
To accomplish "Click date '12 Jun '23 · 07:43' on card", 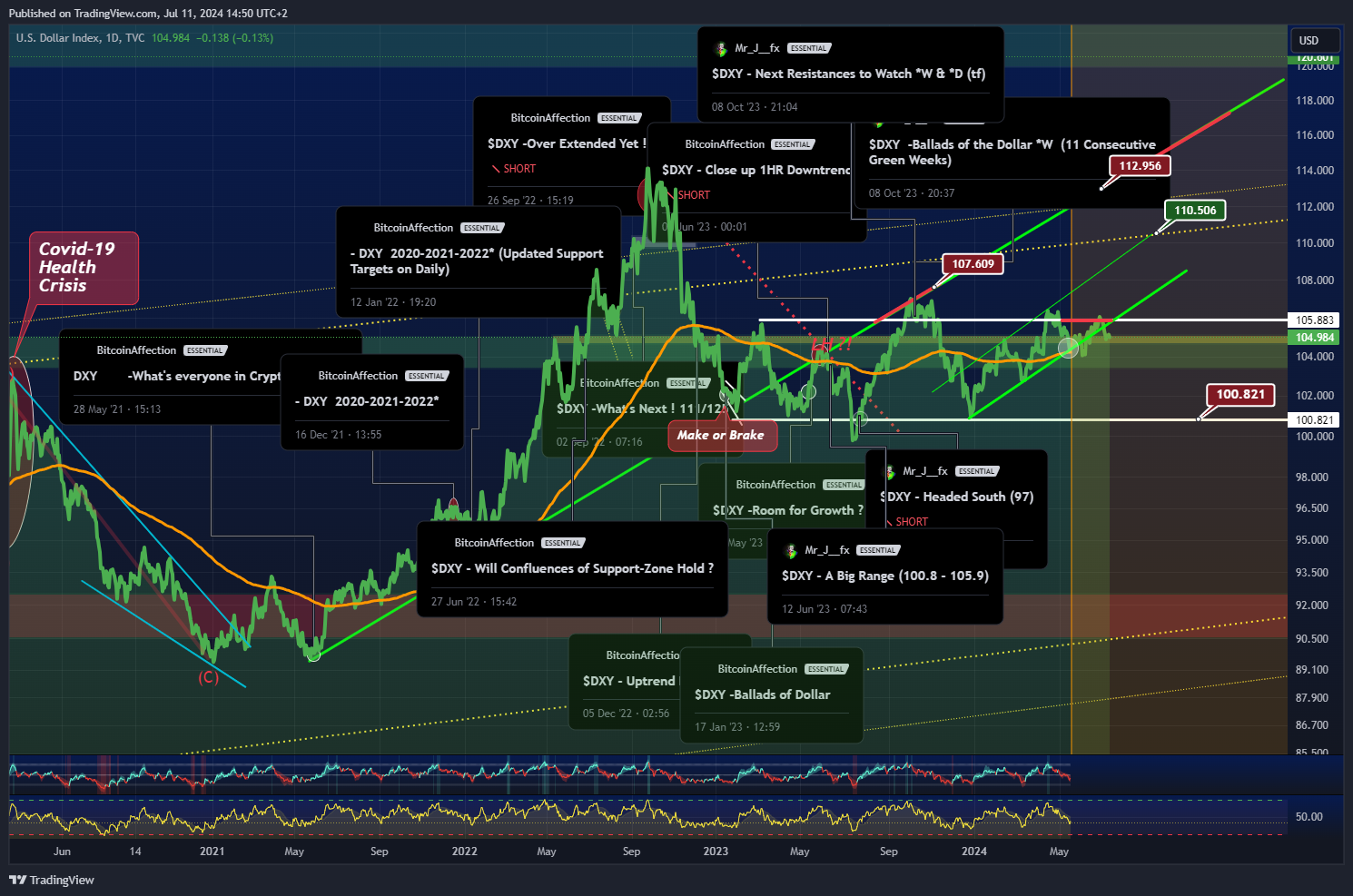I will [x=825, y=609].
